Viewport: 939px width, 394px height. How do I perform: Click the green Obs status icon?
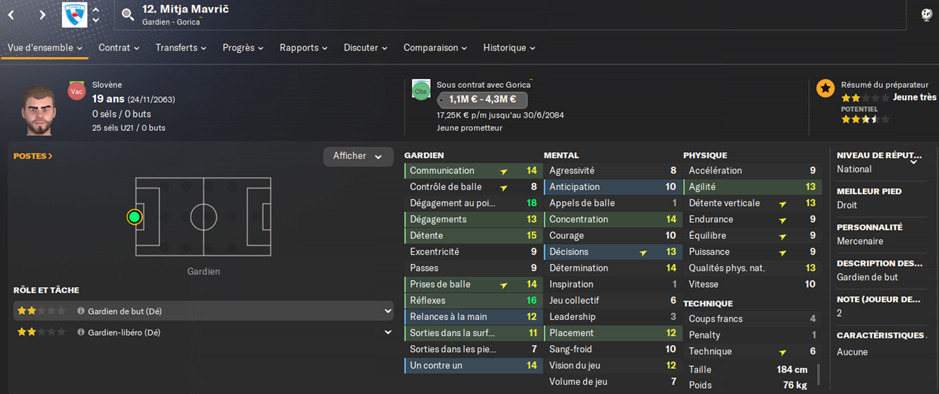[x=420, y=90]
